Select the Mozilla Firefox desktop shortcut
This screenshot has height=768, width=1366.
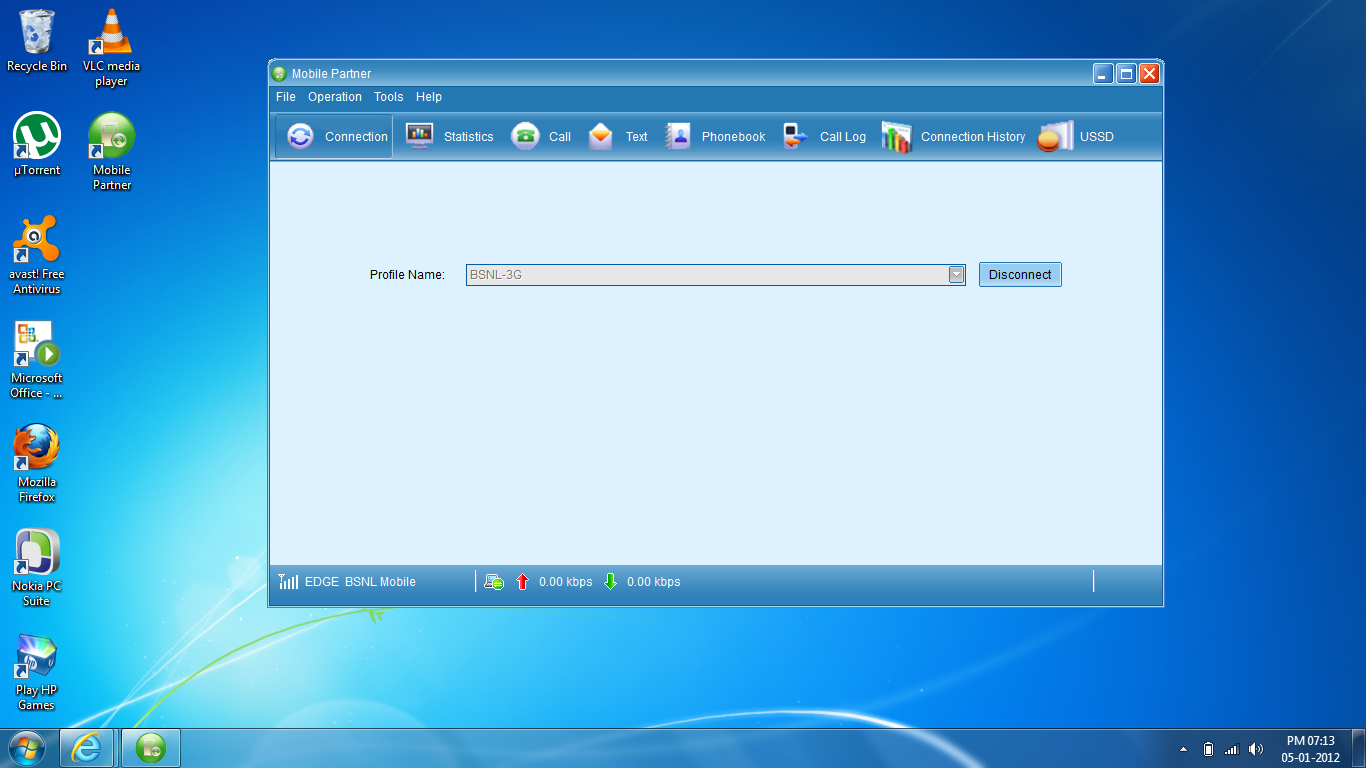point(37,463)
